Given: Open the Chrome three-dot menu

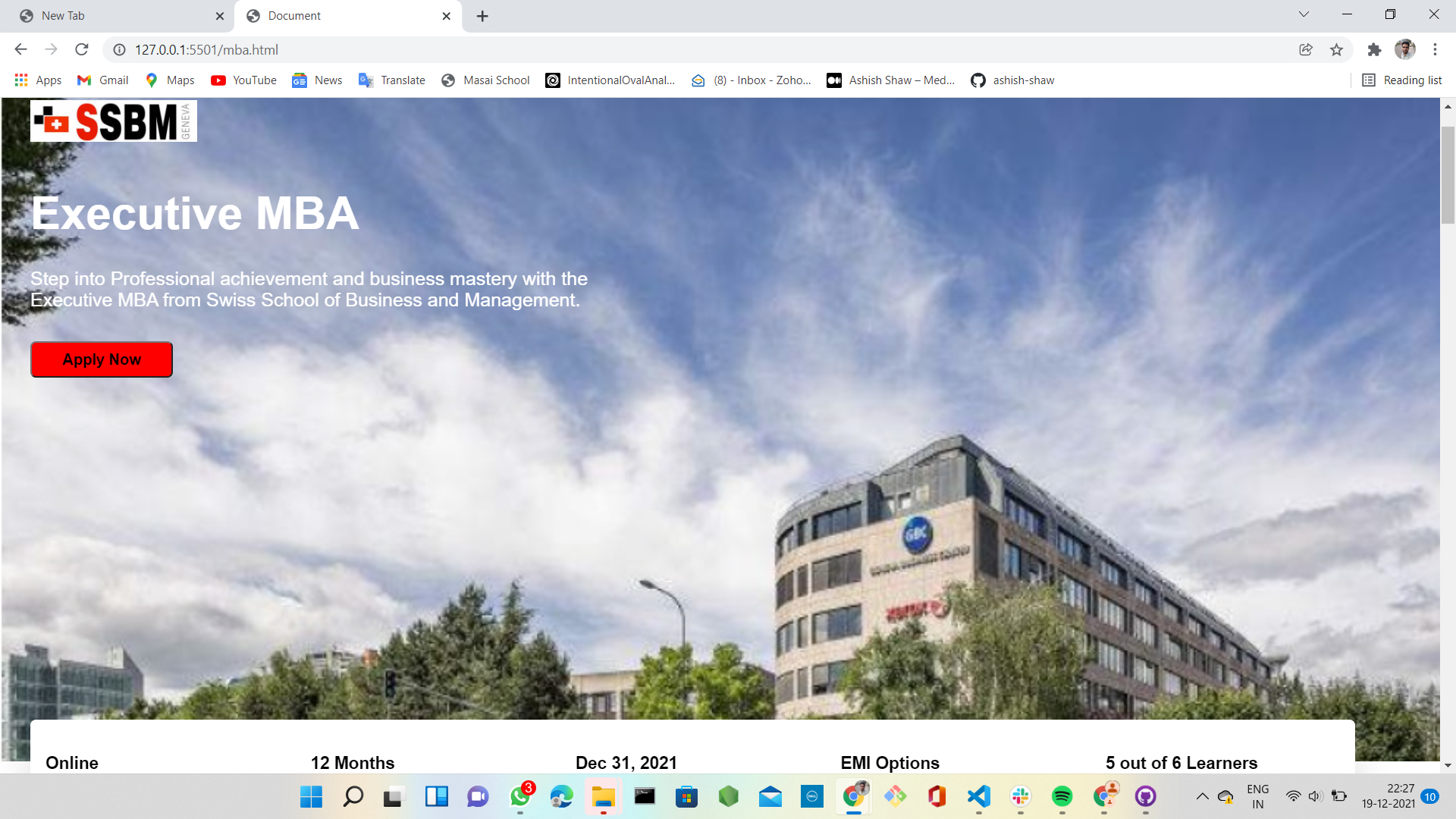Looking at the screenshot, I should 1435,49.
